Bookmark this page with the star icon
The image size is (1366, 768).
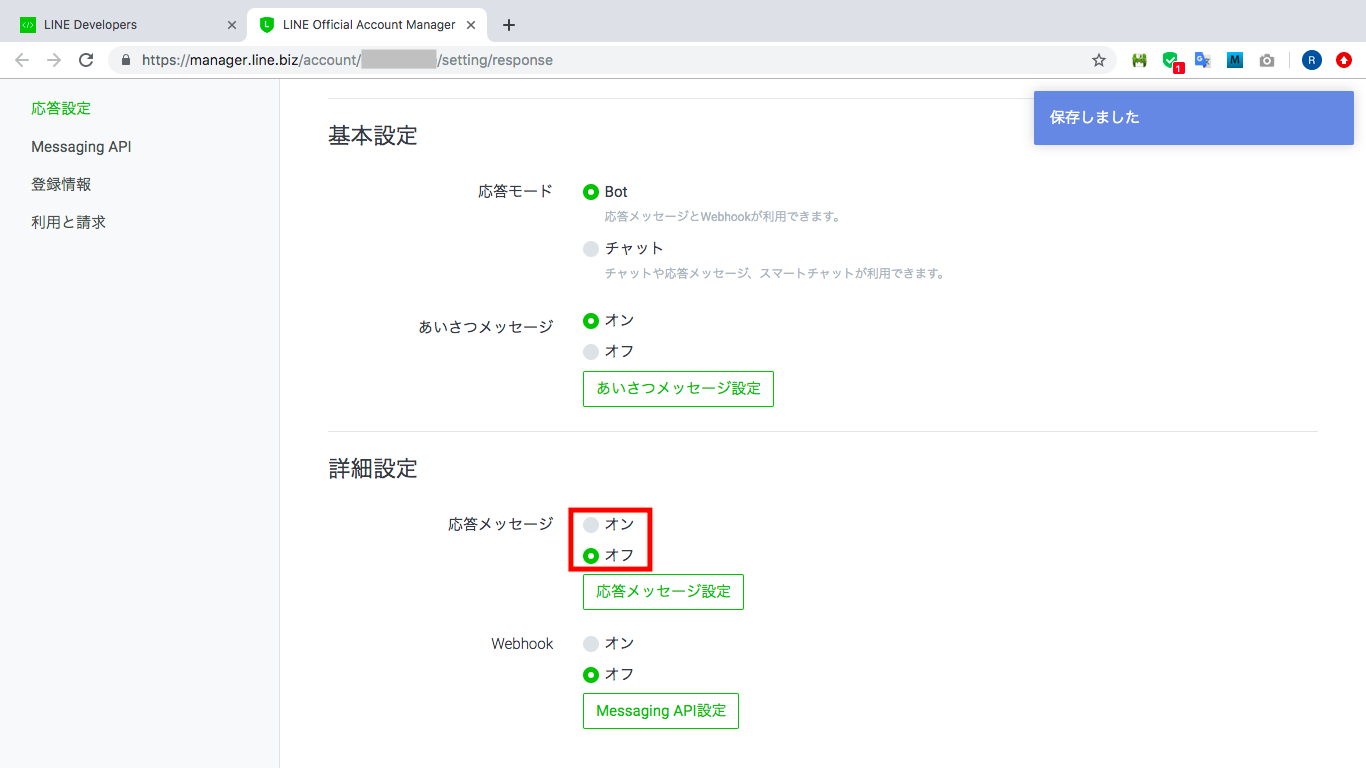point(1099,60)
